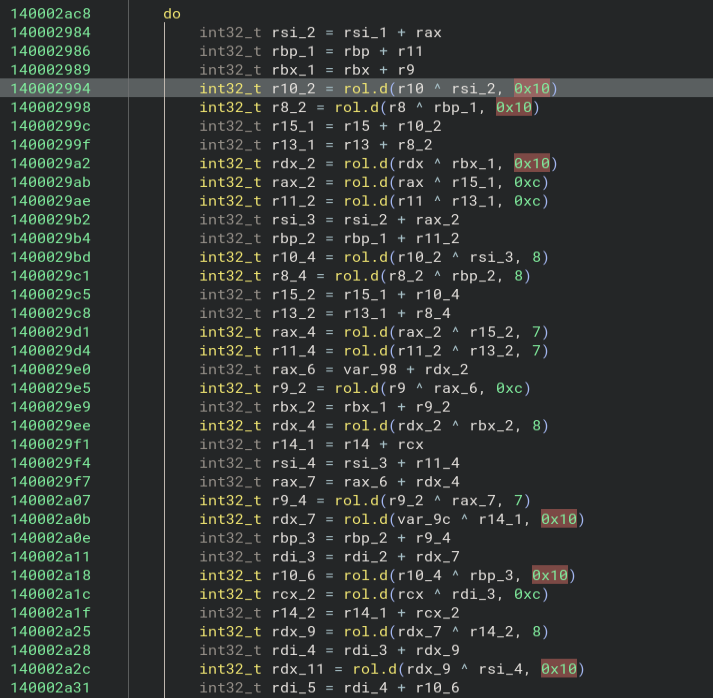Select variable rbp_2 in its declaration

click(x=293, y=238)
